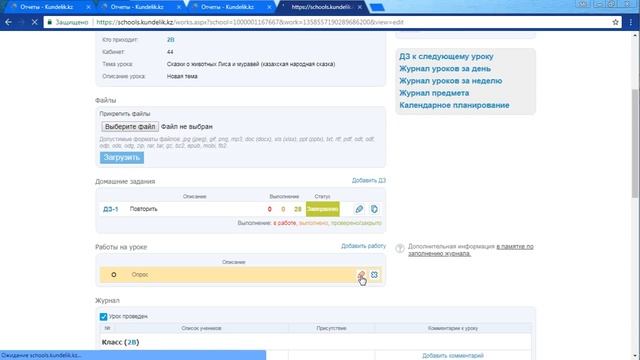The width and height of the screenshot is (640, 360).
Task: Click the Присутствие column header
Action: pos(331,328)
